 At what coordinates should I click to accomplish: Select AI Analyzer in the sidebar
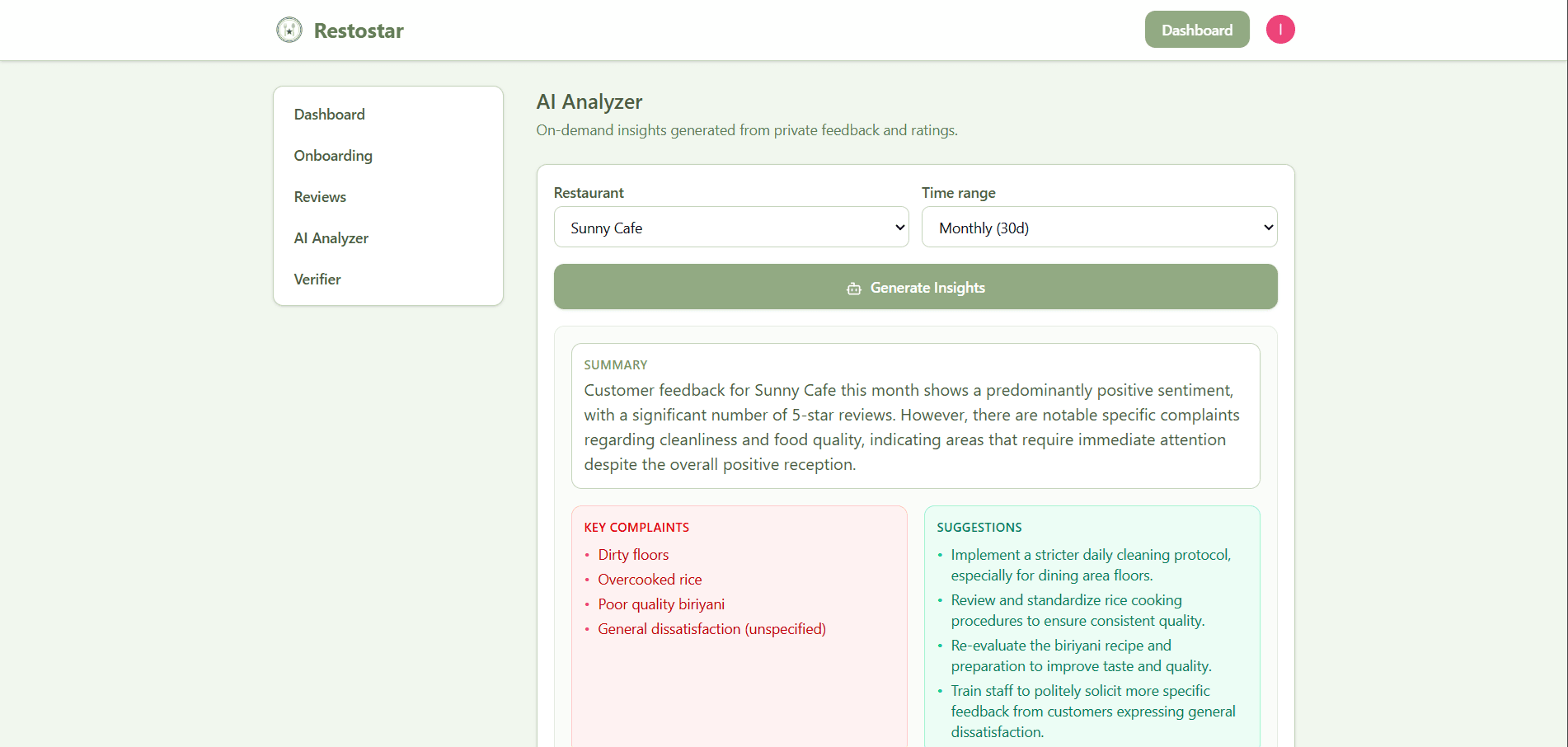[x=331, y=237]
